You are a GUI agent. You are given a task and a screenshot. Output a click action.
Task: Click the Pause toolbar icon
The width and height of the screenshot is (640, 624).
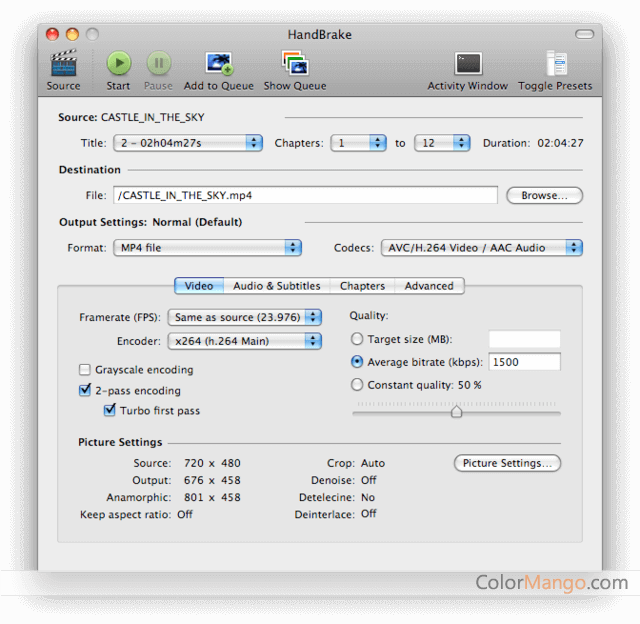point(158,63)
